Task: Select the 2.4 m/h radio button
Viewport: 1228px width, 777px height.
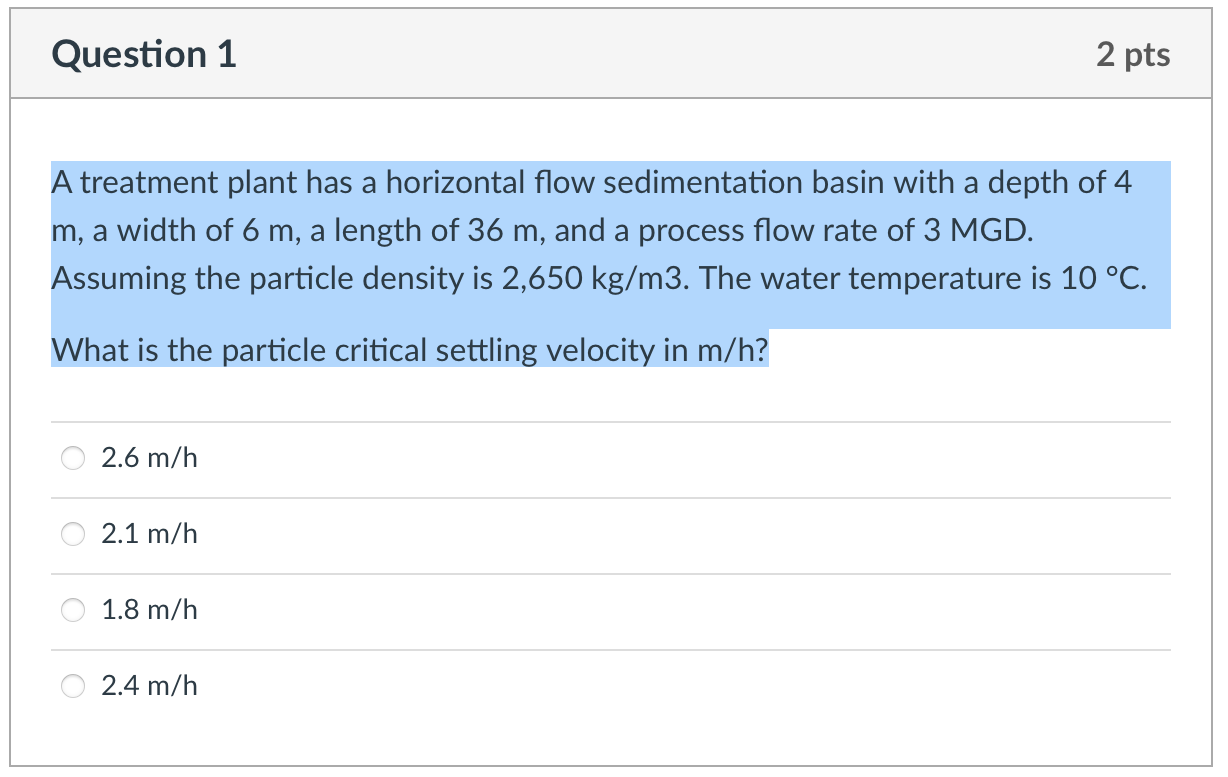Action: tap(72, 686)
